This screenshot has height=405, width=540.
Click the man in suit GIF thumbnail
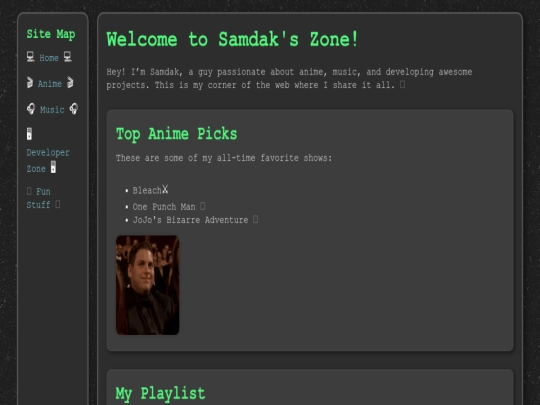coord(147,285)
